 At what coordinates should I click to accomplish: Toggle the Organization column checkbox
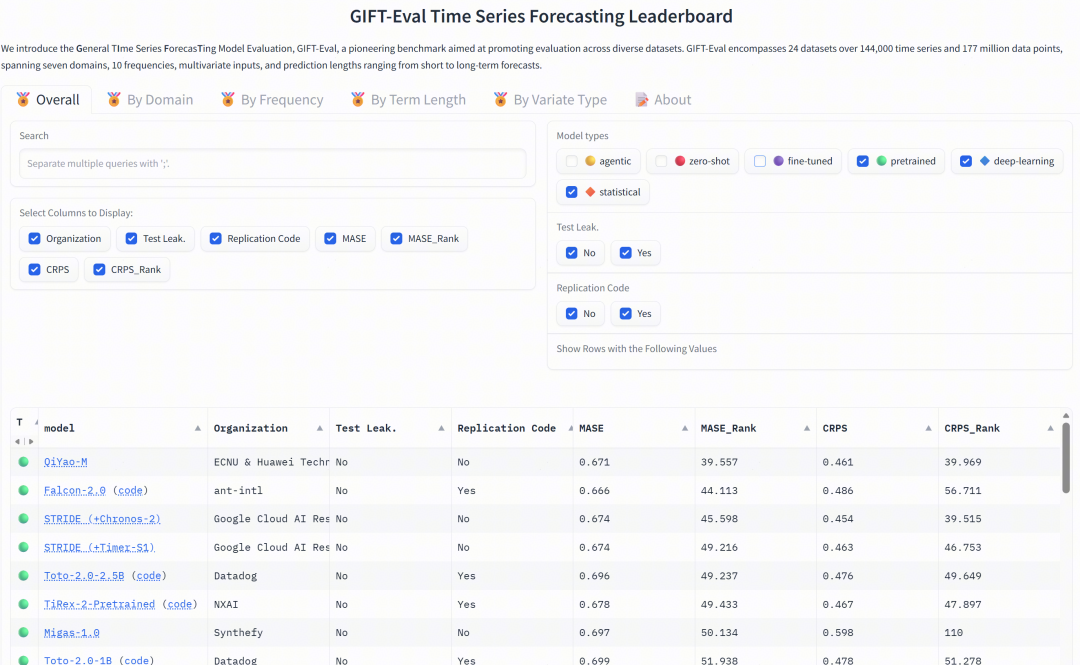tap(34, 238)
